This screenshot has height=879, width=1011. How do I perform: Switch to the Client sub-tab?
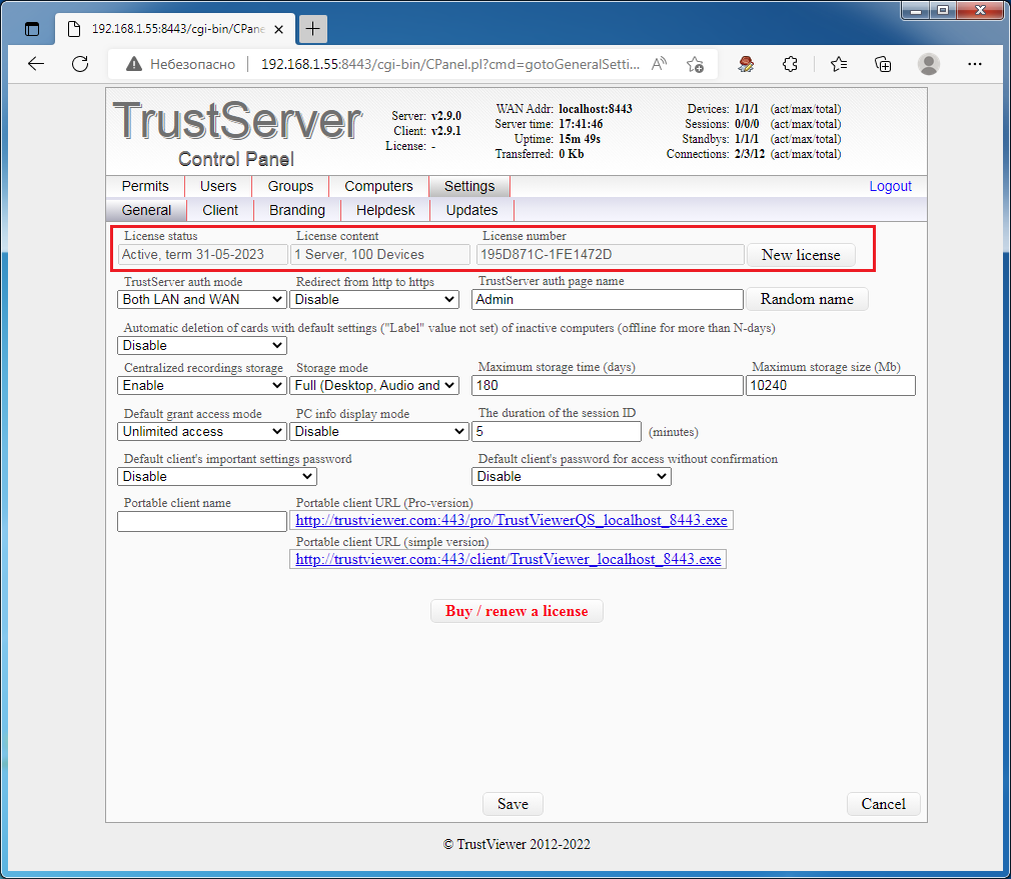220,210
